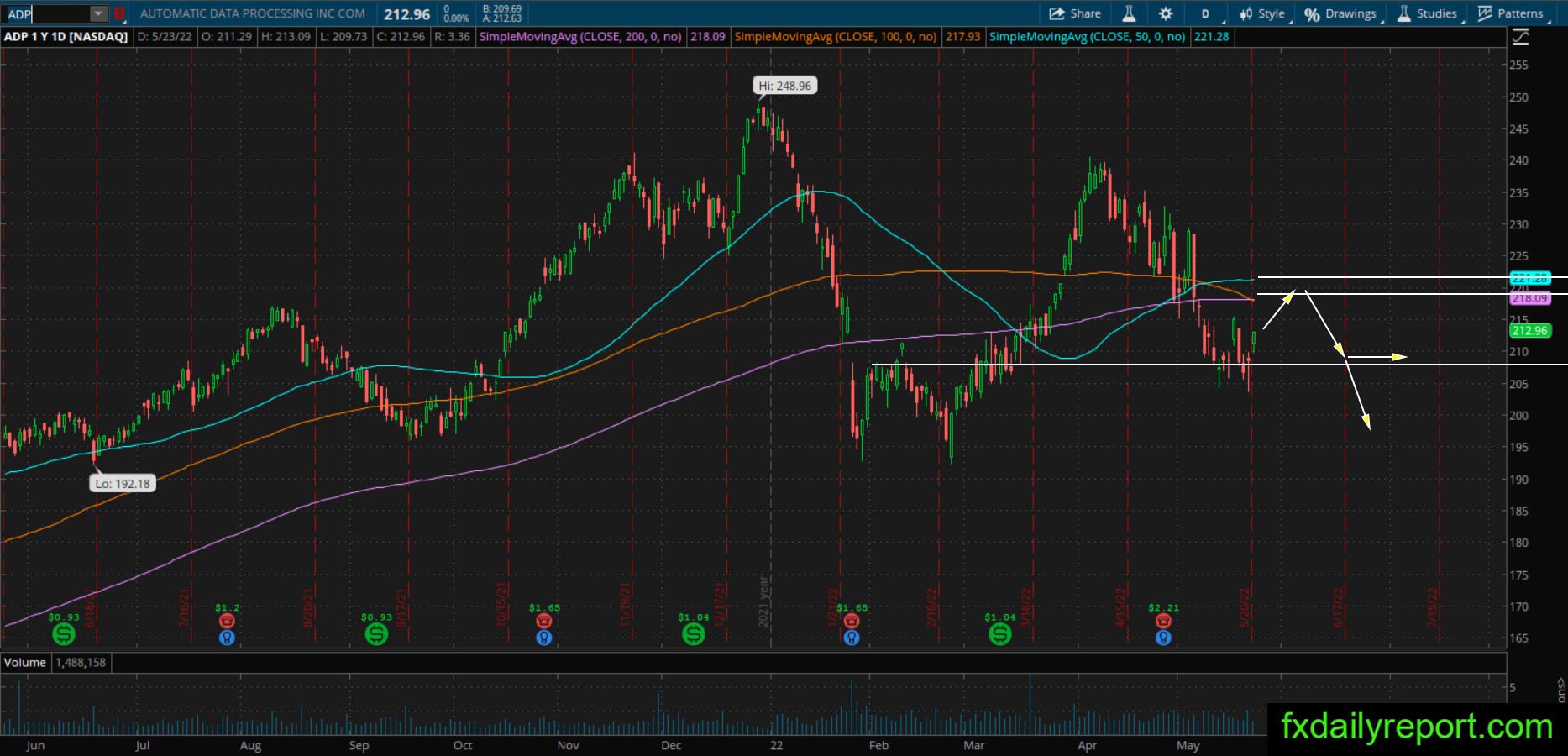Click the 5/20/22 expiration date marker
The height and width of the screenshot is (756, 1568).
pos(1245,606)
